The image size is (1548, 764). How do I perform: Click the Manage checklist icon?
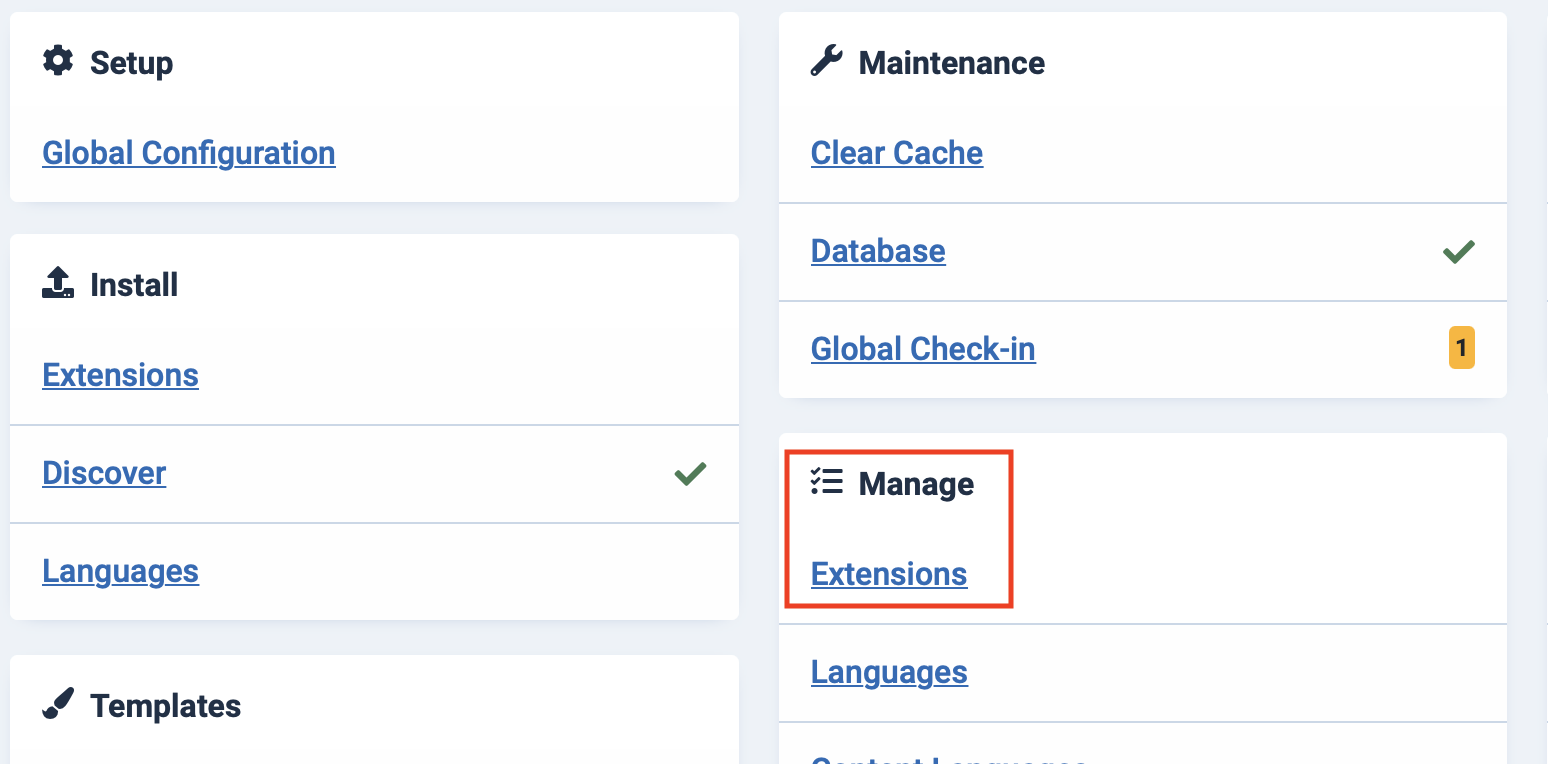pyautogui.click(x=826, y=483)
